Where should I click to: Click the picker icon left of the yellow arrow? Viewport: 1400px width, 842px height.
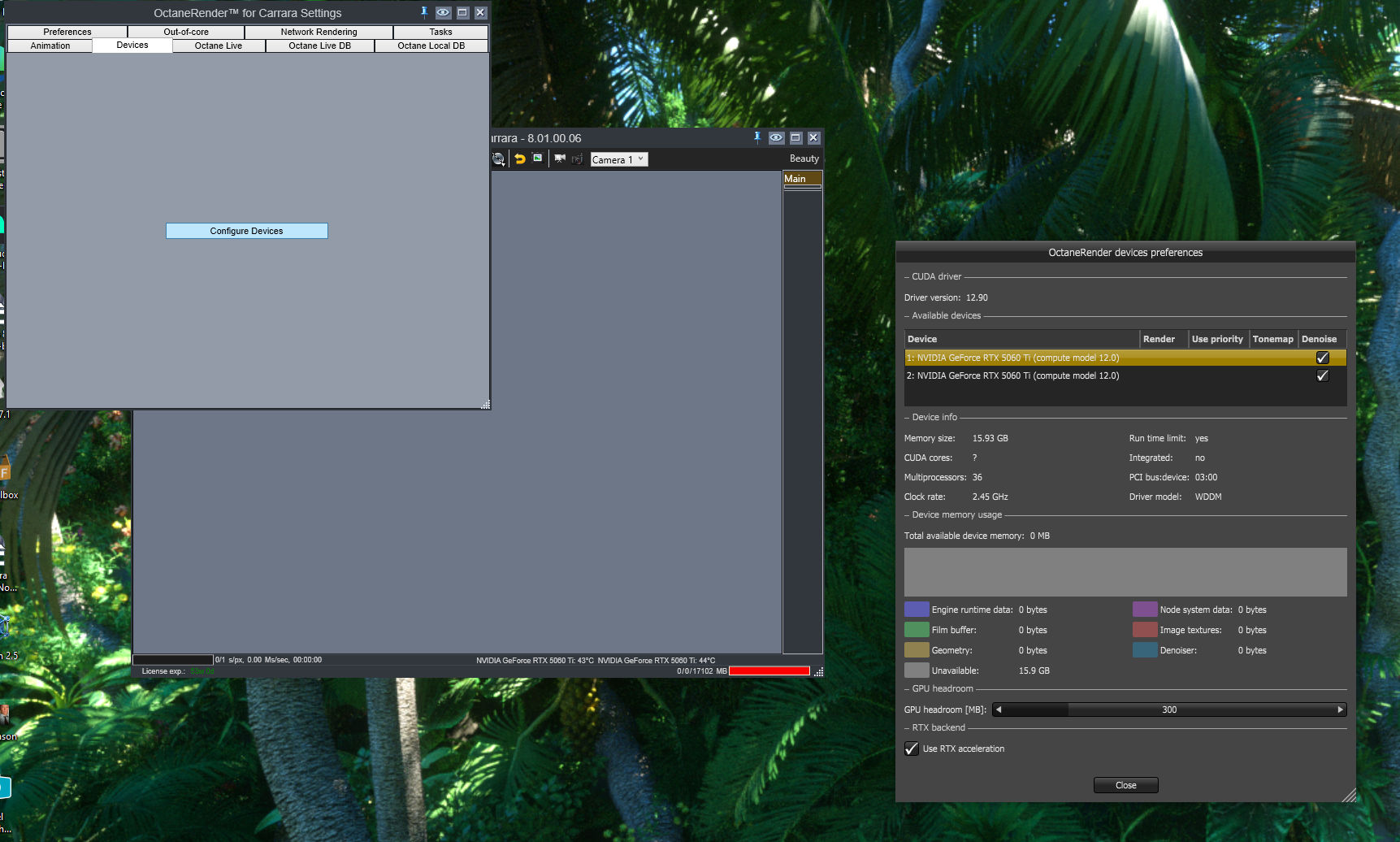click(499, 159)
